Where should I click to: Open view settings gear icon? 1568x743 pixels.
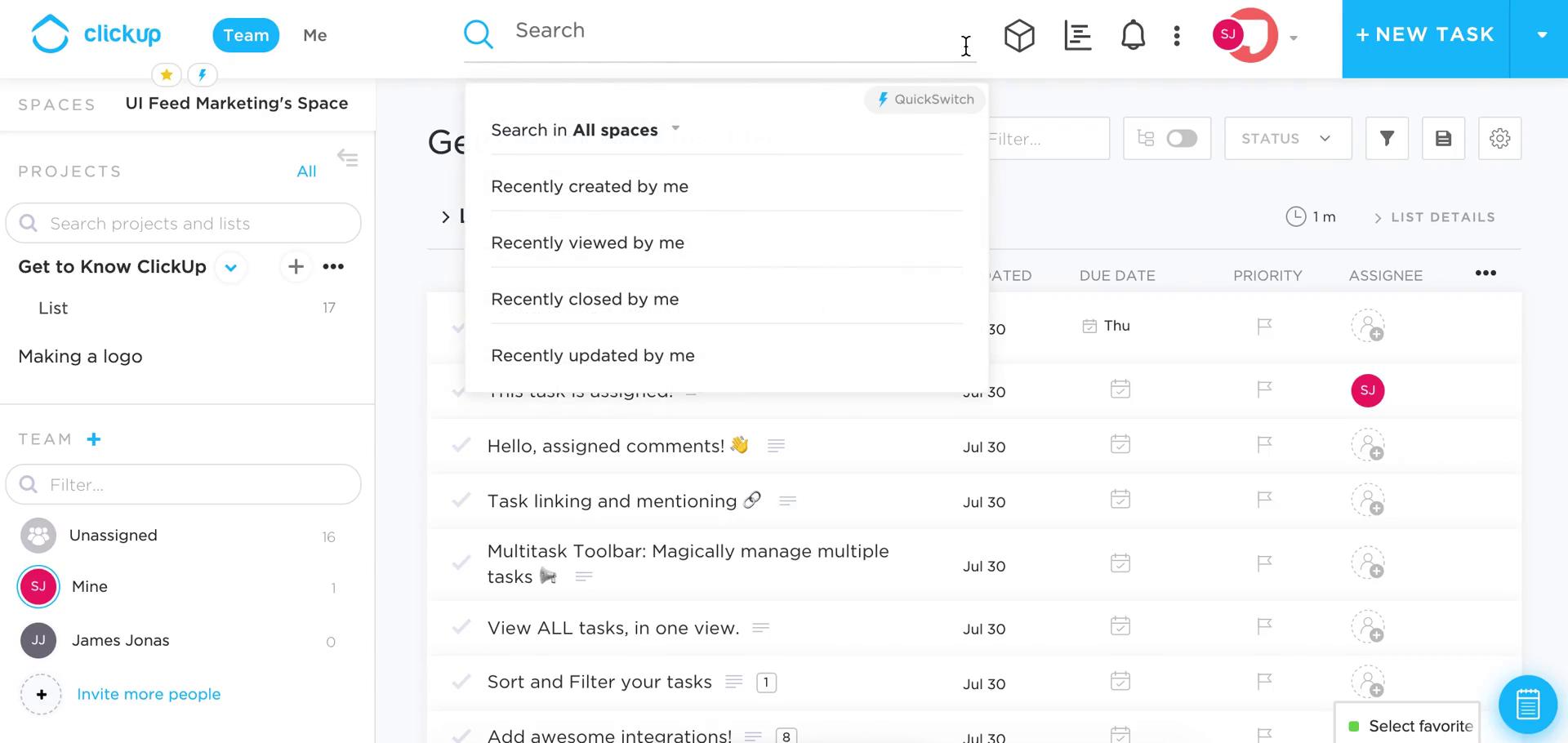[1499, 138]
